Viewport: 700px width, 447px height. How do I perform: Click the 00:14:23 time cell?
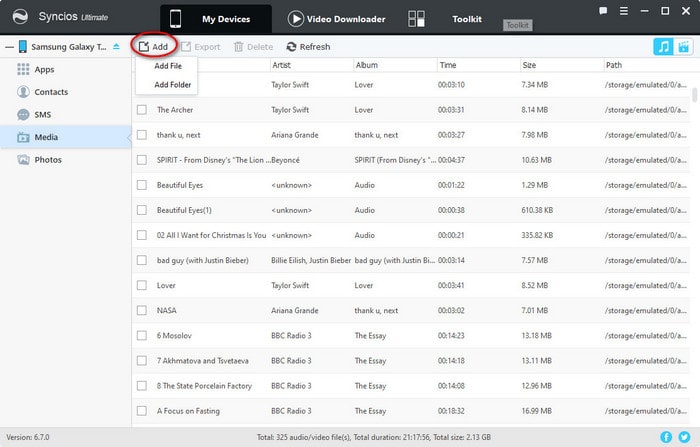coord(451,335)
